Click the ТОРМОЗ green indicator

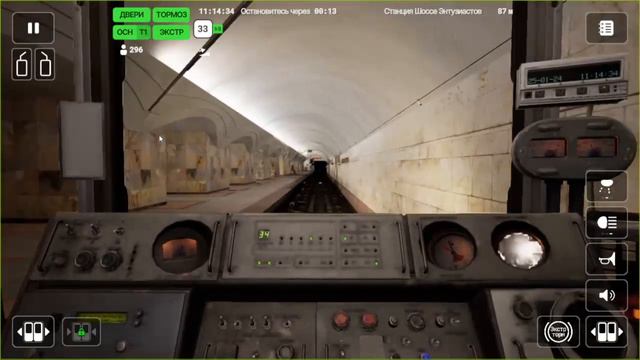(171, 15)
